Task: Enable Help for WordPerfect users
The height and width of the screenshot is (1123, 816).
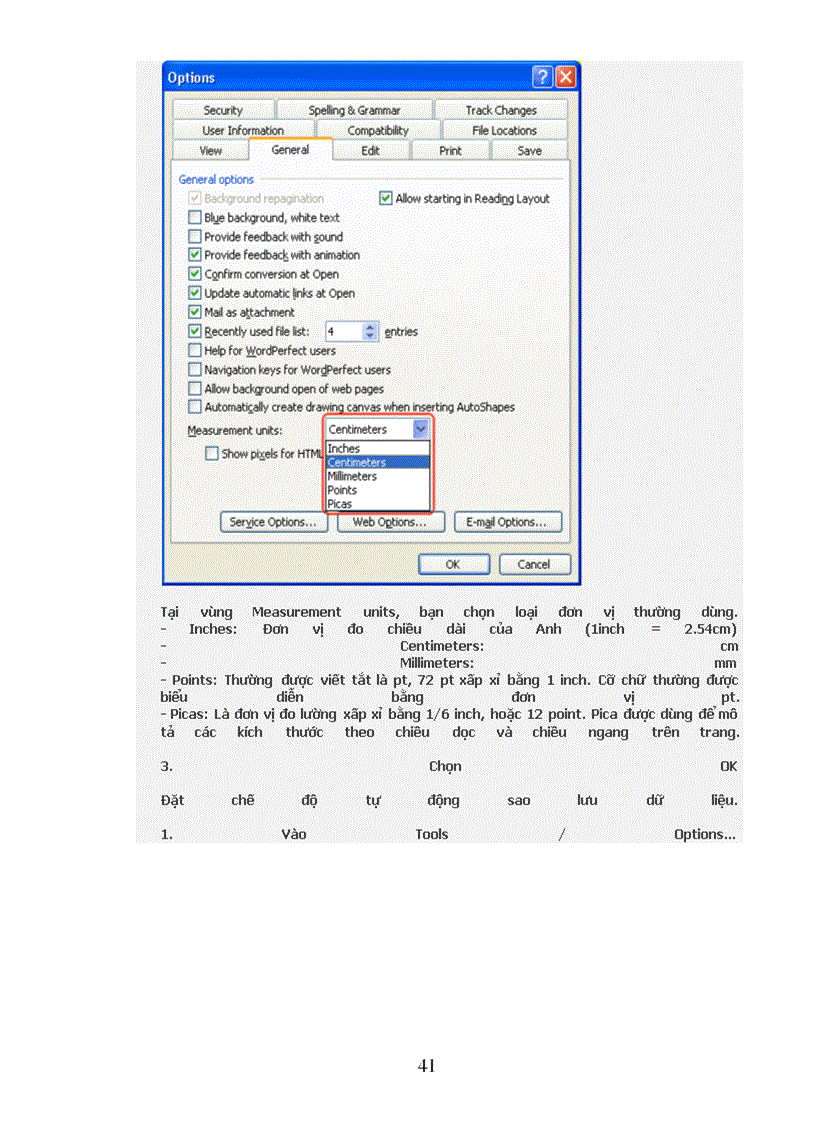Action: coord(195,350)
